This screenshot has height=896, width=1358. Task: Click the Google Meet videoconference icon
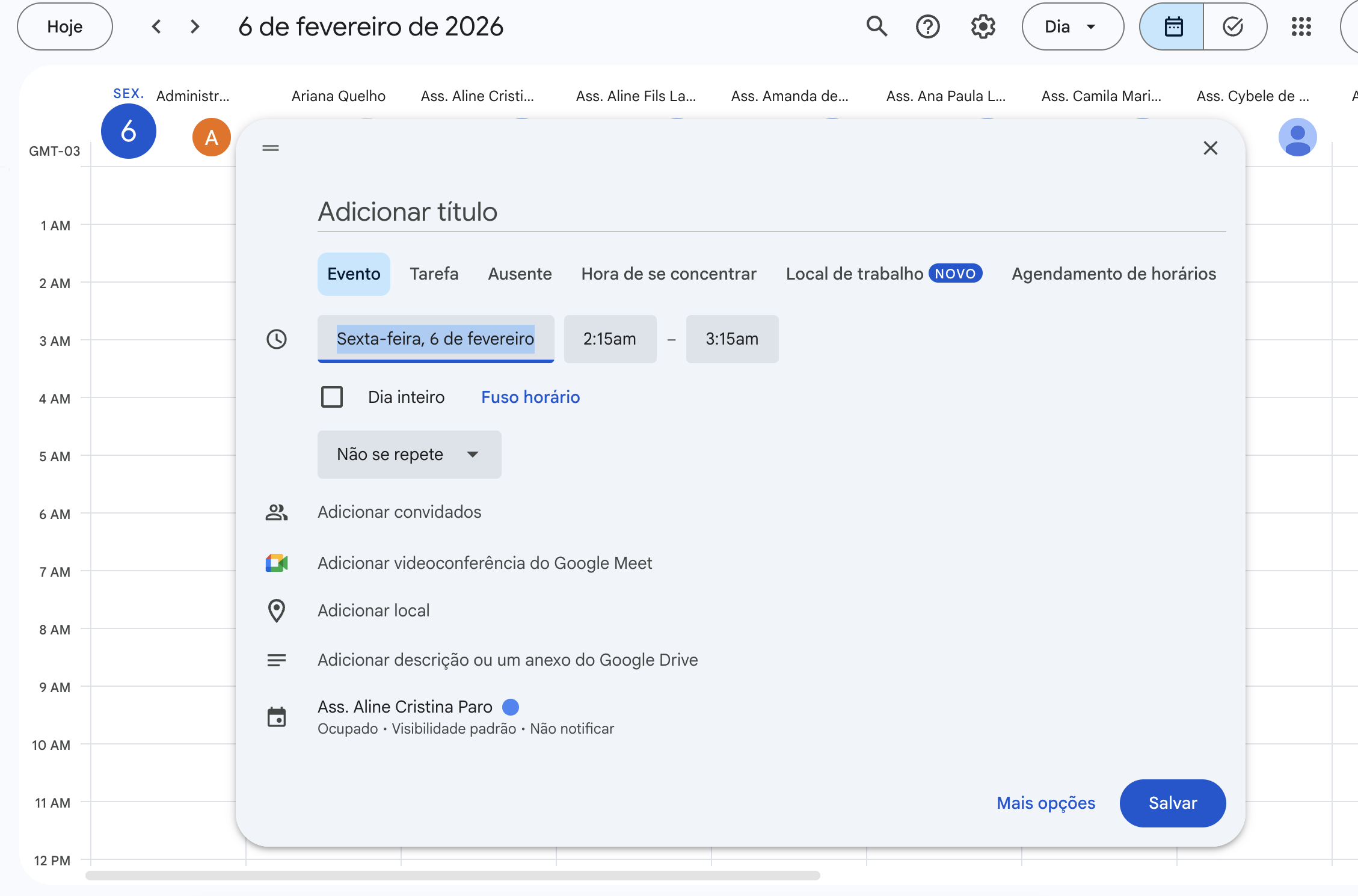277,563
